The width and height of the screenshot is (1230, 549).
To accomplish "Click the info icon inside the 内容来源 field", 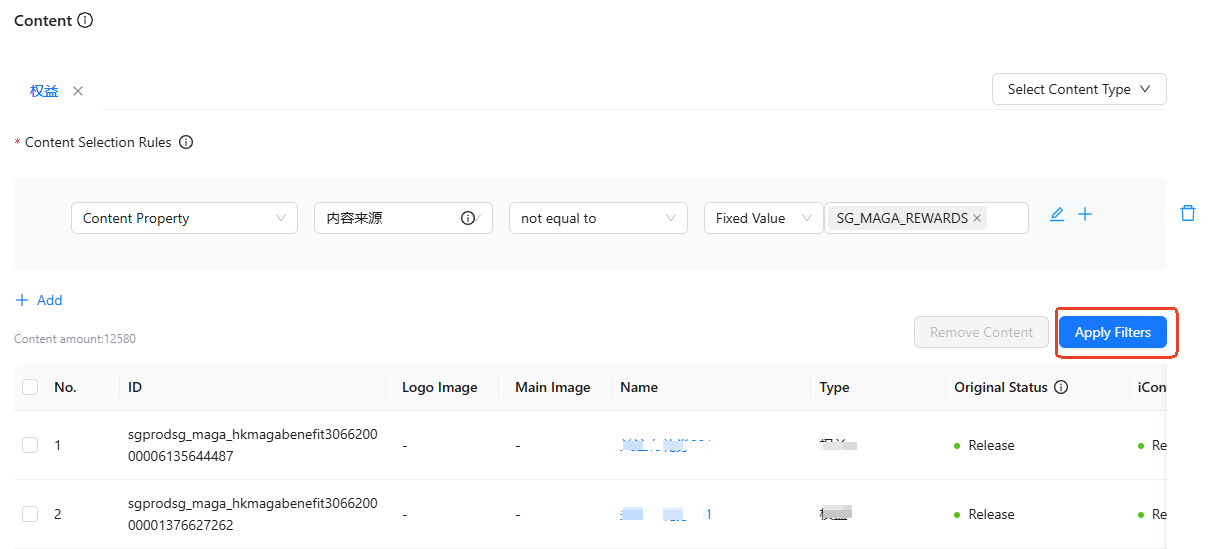I will pyautogui.click(x=467, y=218).
